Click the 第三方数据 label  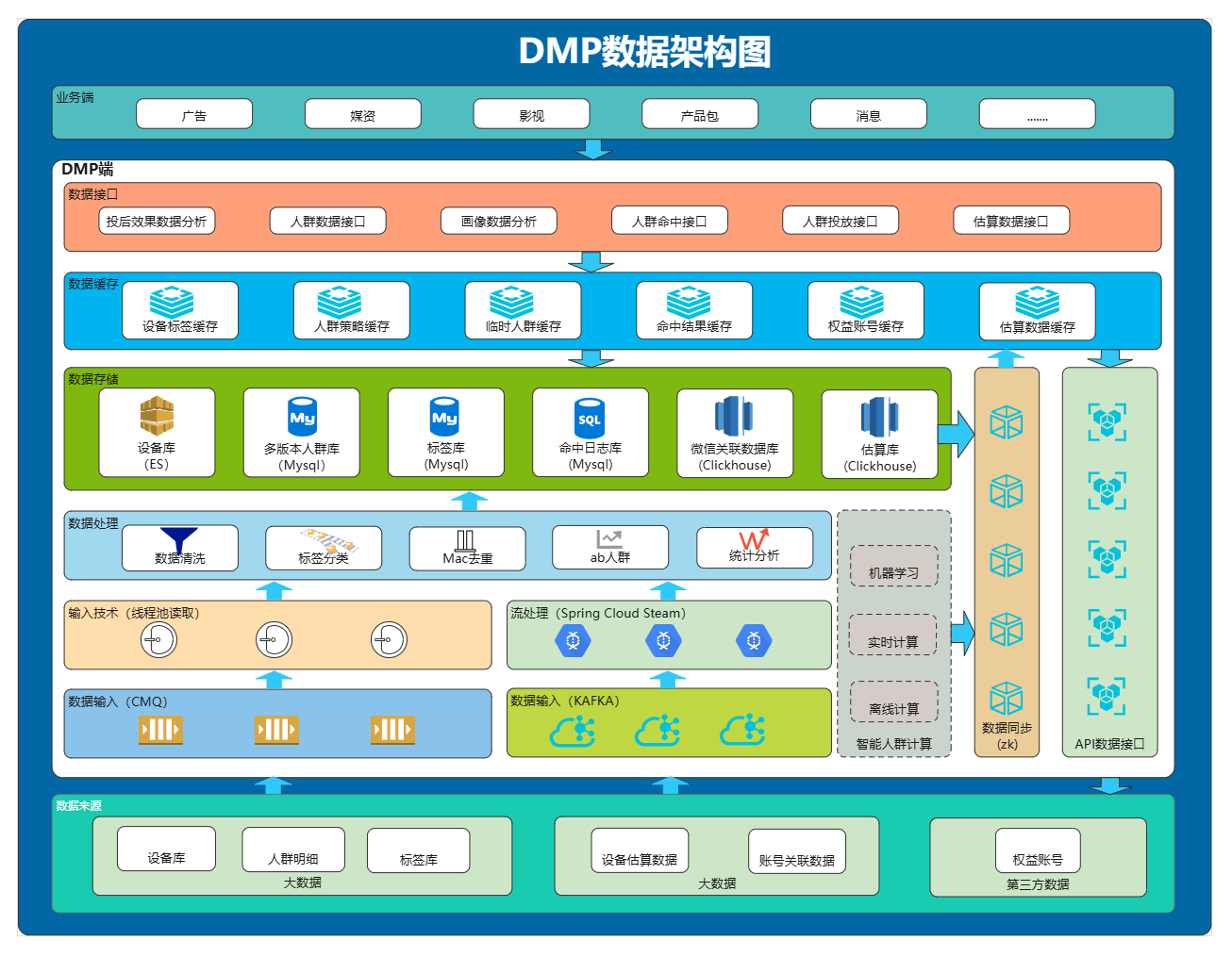1038,884
